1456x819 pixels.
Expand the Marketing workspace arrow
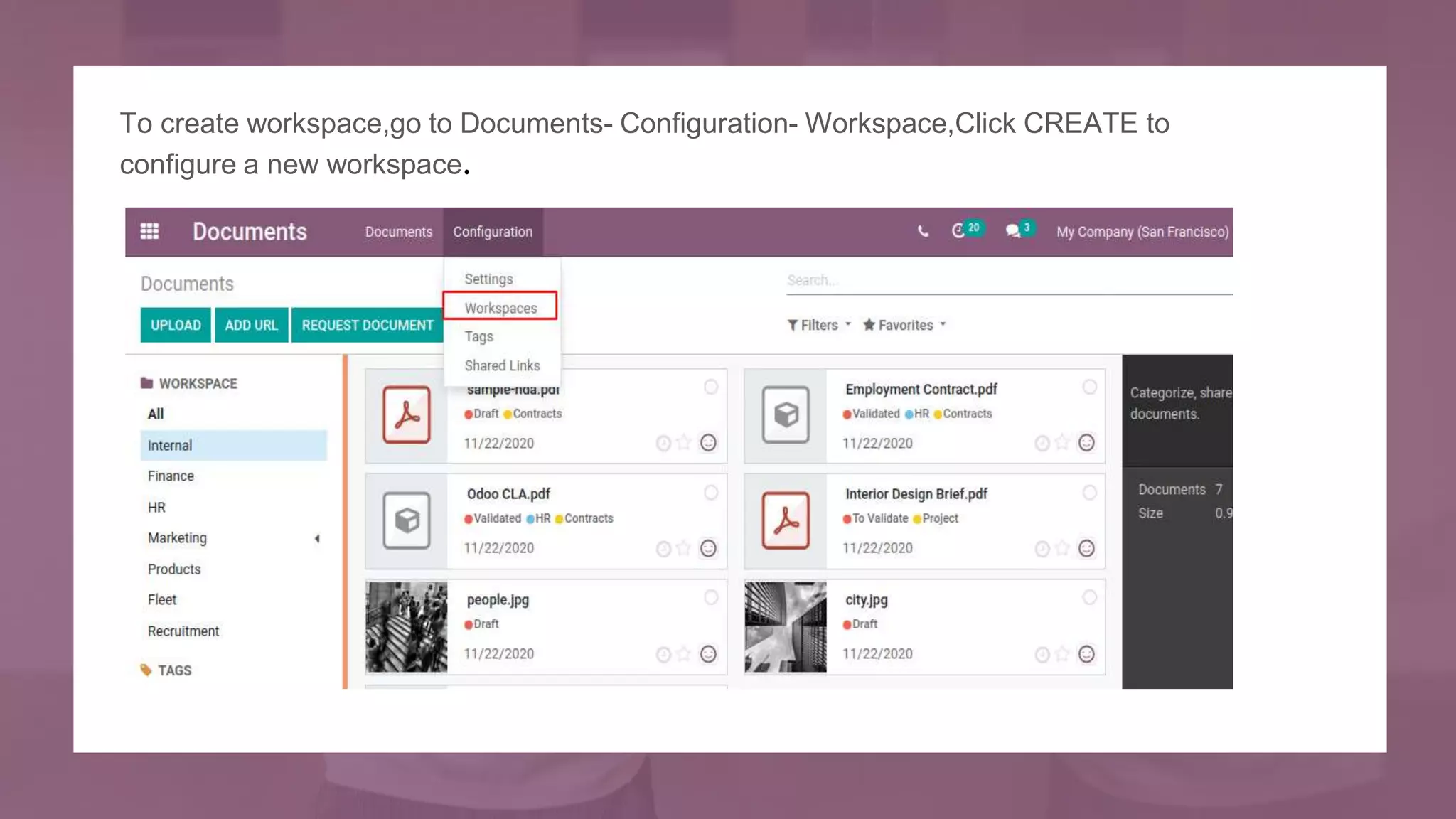[x=317, y=539]
